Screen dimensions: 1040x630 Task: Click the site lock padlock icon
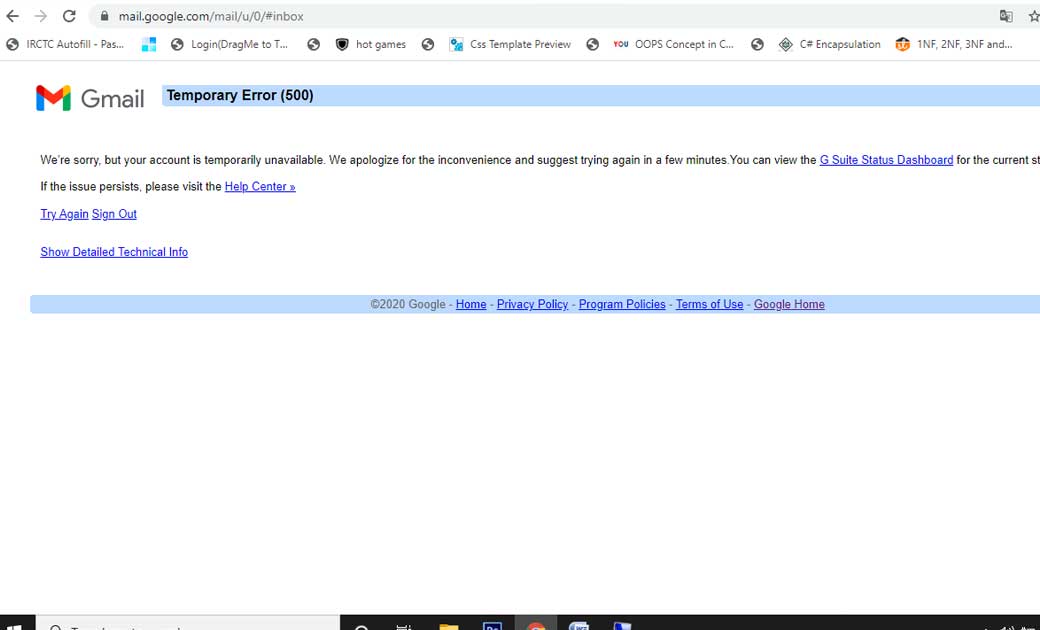click(104, 16)
